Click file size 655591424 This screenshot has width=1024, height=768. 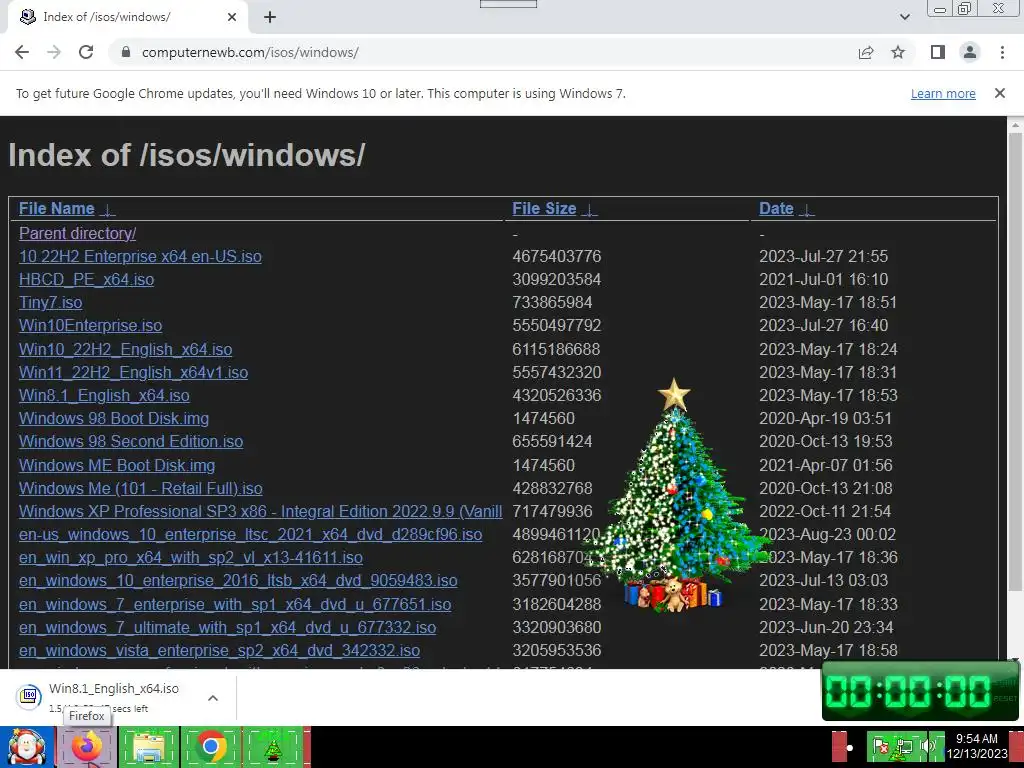point(552,441)
